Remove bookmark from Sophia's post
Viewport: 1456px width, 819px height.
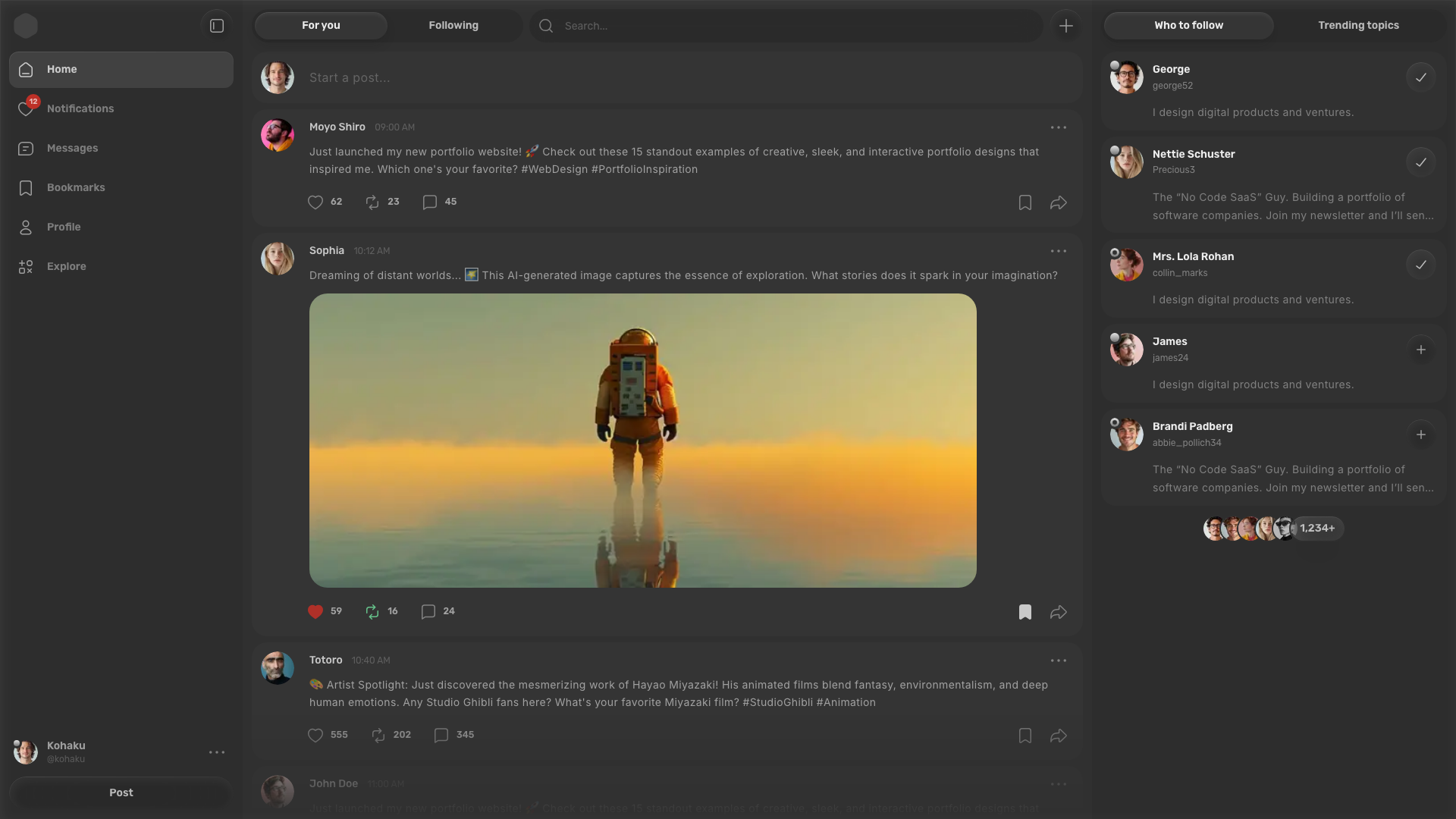pyautogui.click(x=1025, y=612)
